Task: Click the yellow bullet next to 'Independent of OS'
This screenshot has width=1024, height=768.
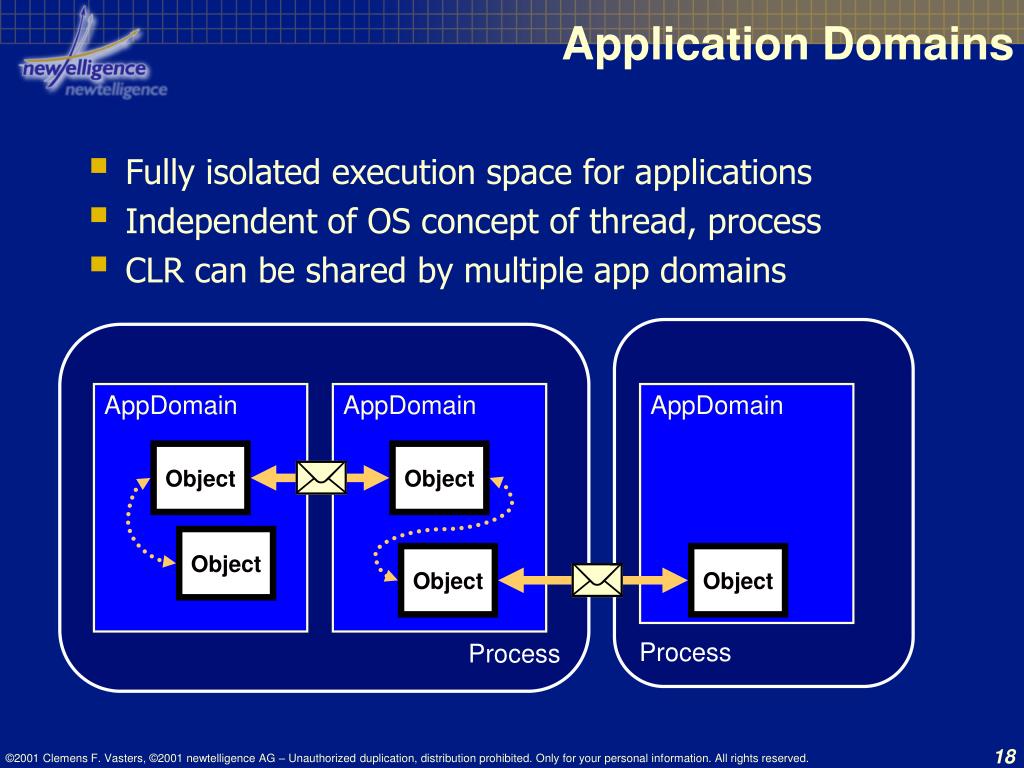Action: click(x=99, y=214)
